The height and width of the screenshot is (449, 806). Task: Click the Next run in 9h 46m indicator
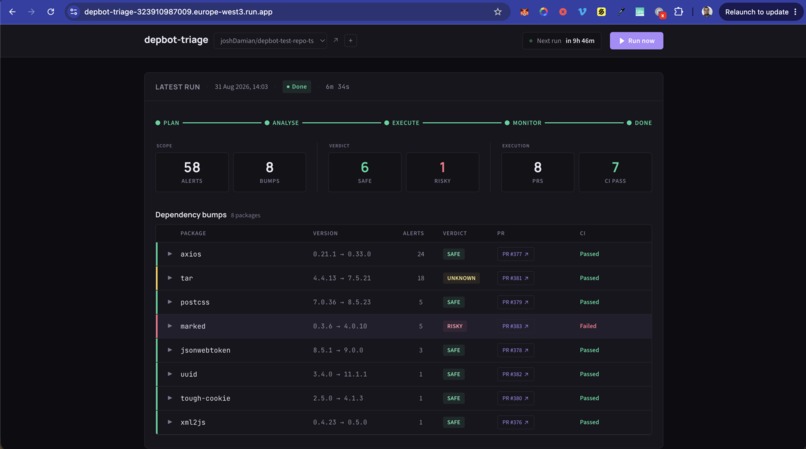561,41
